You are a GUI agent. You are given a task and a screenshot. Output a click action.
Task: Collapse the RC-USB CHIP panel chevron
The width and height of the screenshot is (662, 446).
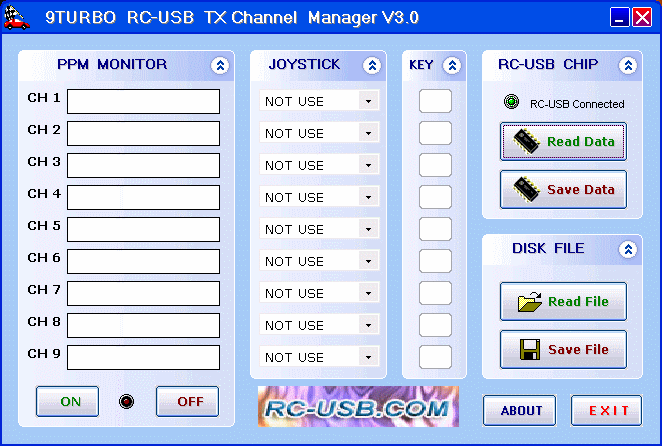[x=628, y=65]
